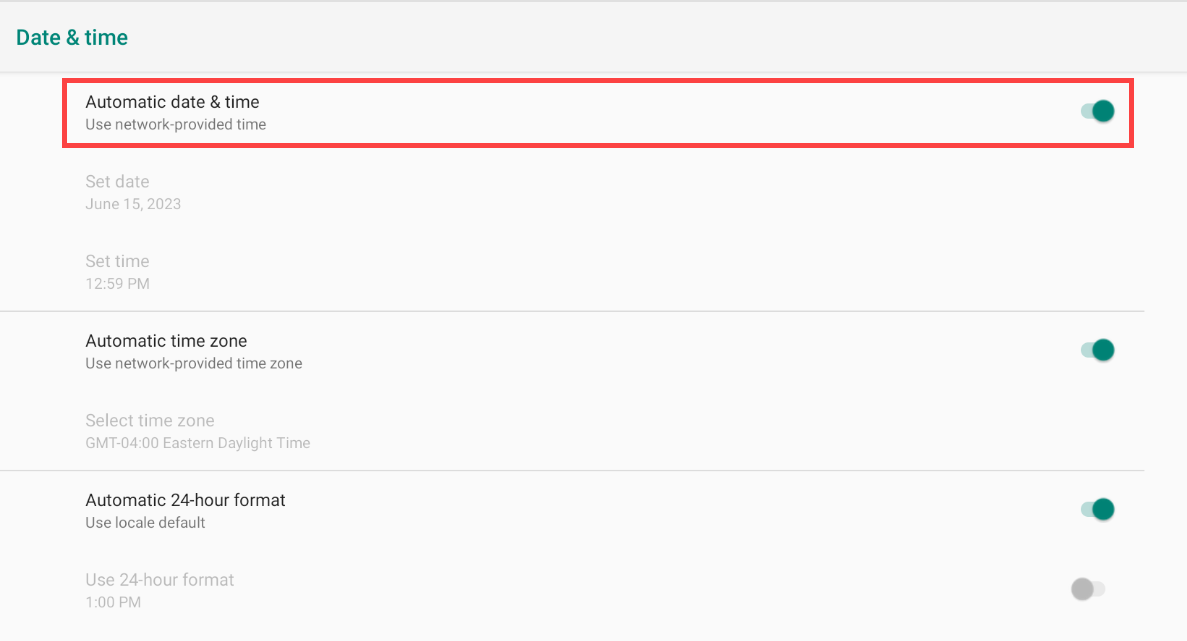Click the "Use network-provided time zone" subtitle
The image size is (1187, 641).
coord(194,364)
